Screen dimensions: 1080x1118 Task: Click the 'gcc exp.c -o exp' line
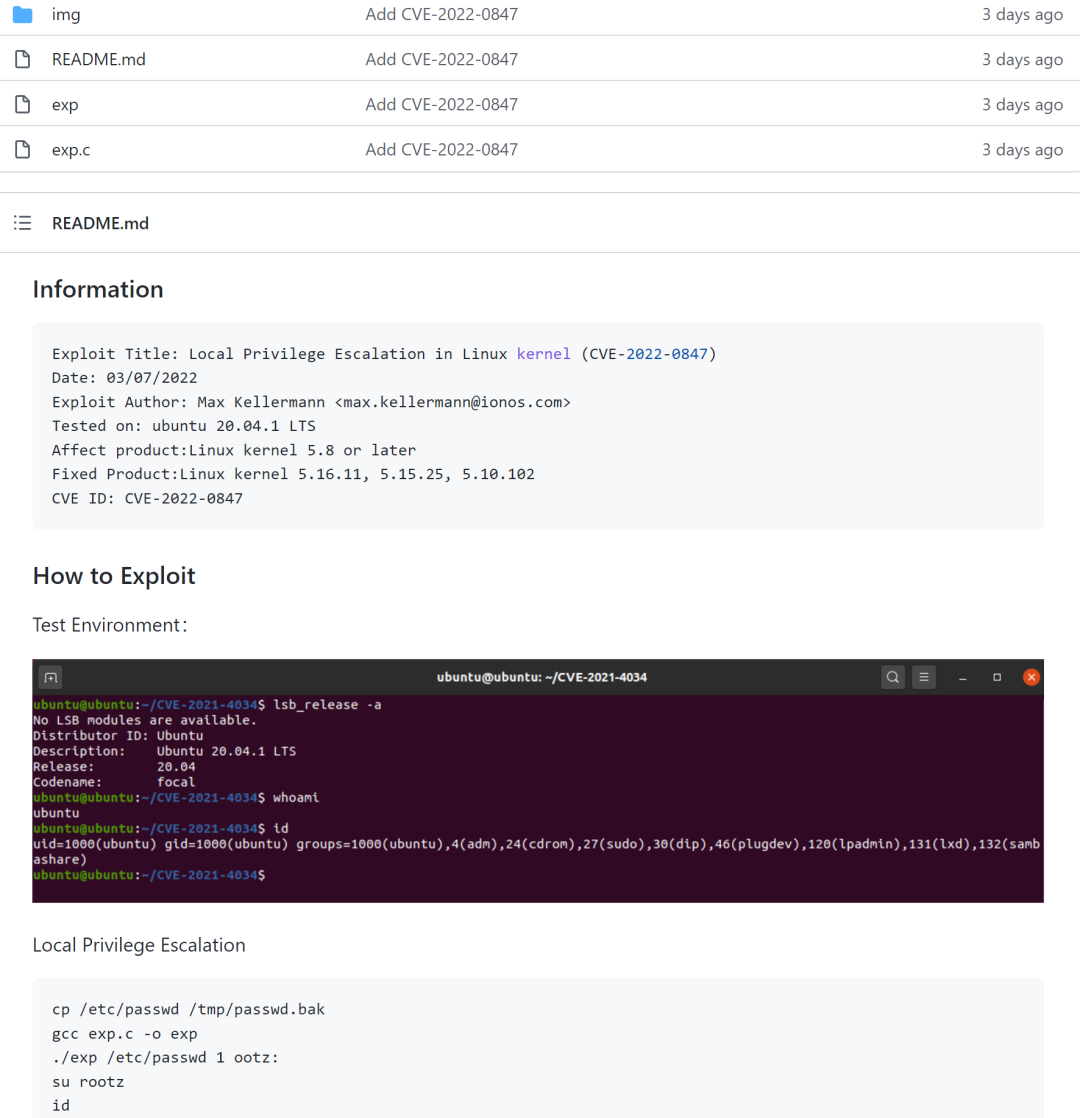(x=124, y=1034)
